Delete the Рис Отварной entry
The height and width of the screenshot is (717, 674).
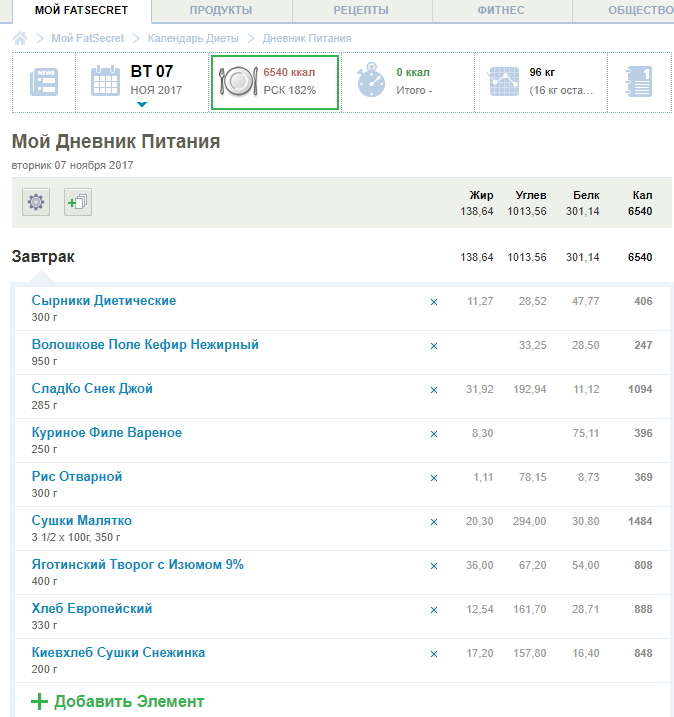click(x=434, y=478)
